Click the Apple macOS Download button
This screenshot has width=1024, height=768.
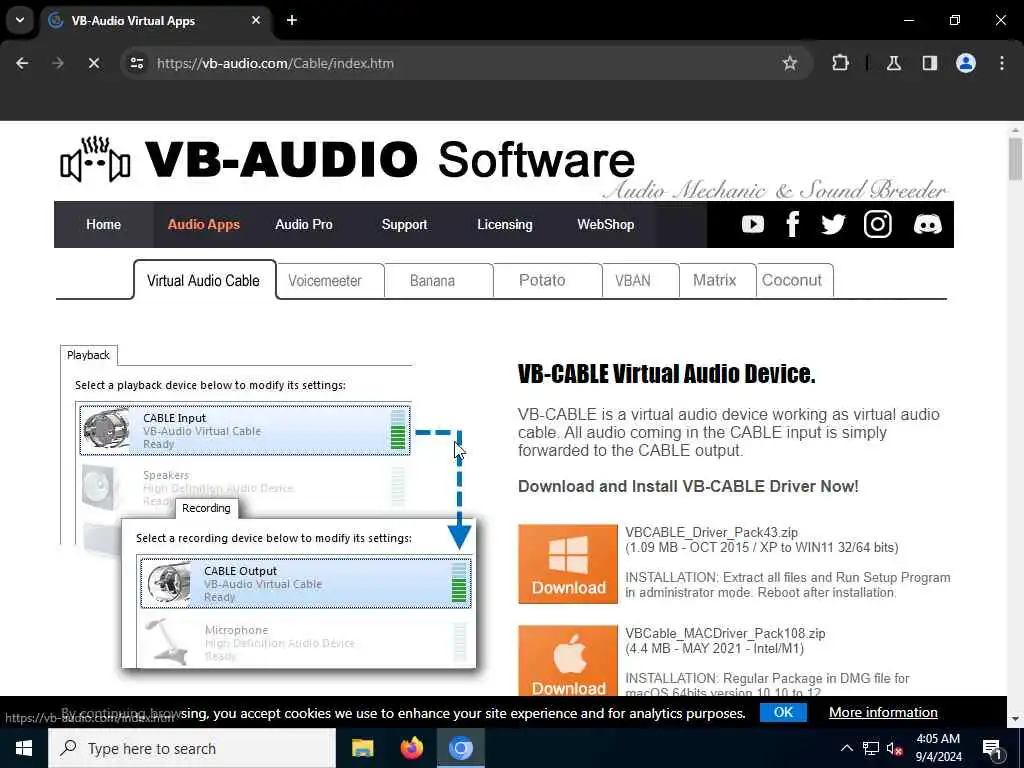pos(568,661)
